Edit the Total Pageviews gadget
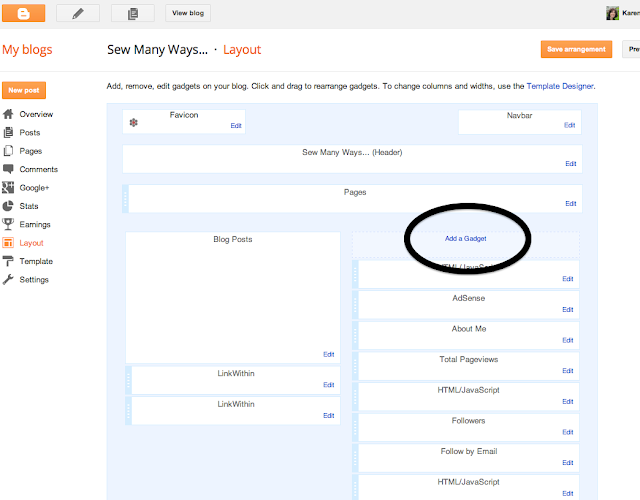640x500 pixels. click(x=568, y=371)
